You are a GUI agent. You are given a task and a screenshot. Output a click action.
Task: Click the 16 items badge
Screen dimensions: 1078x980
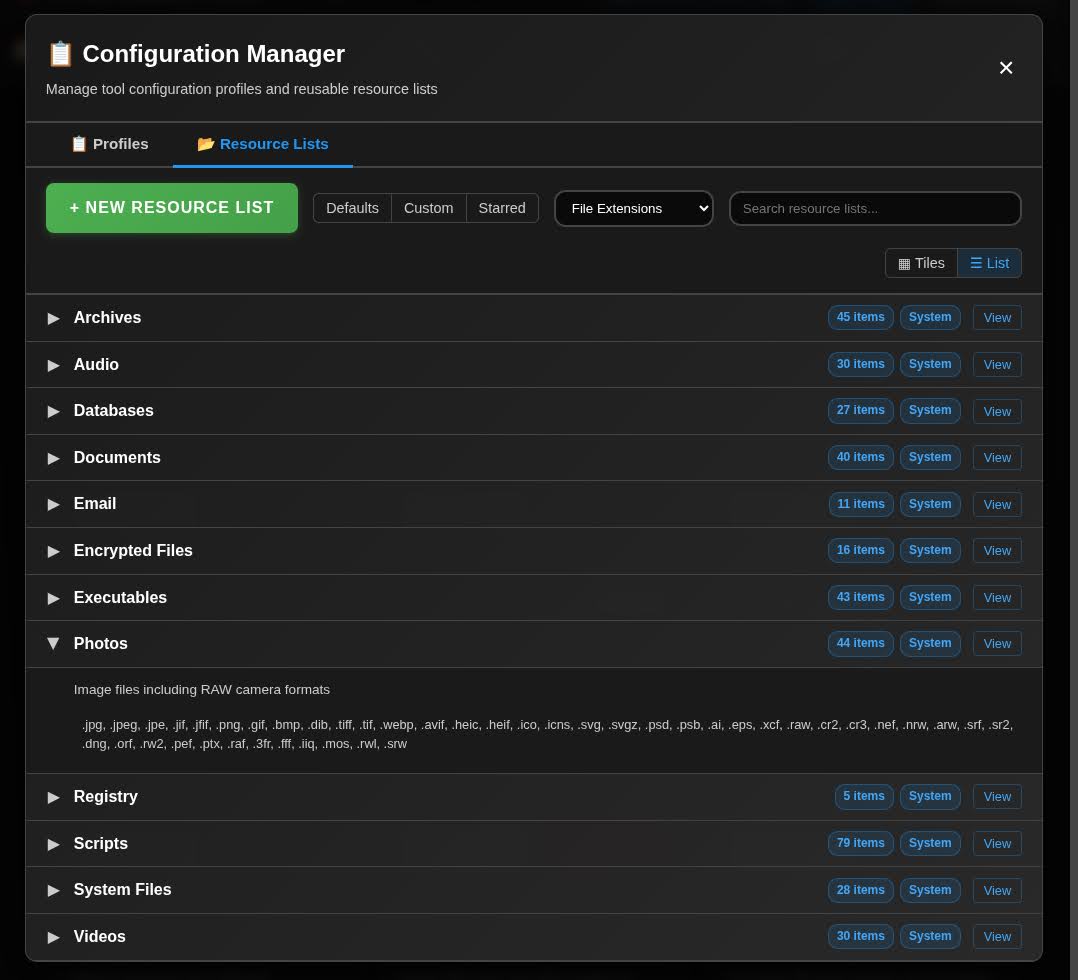pyautogui.click(x=860, y=549)
